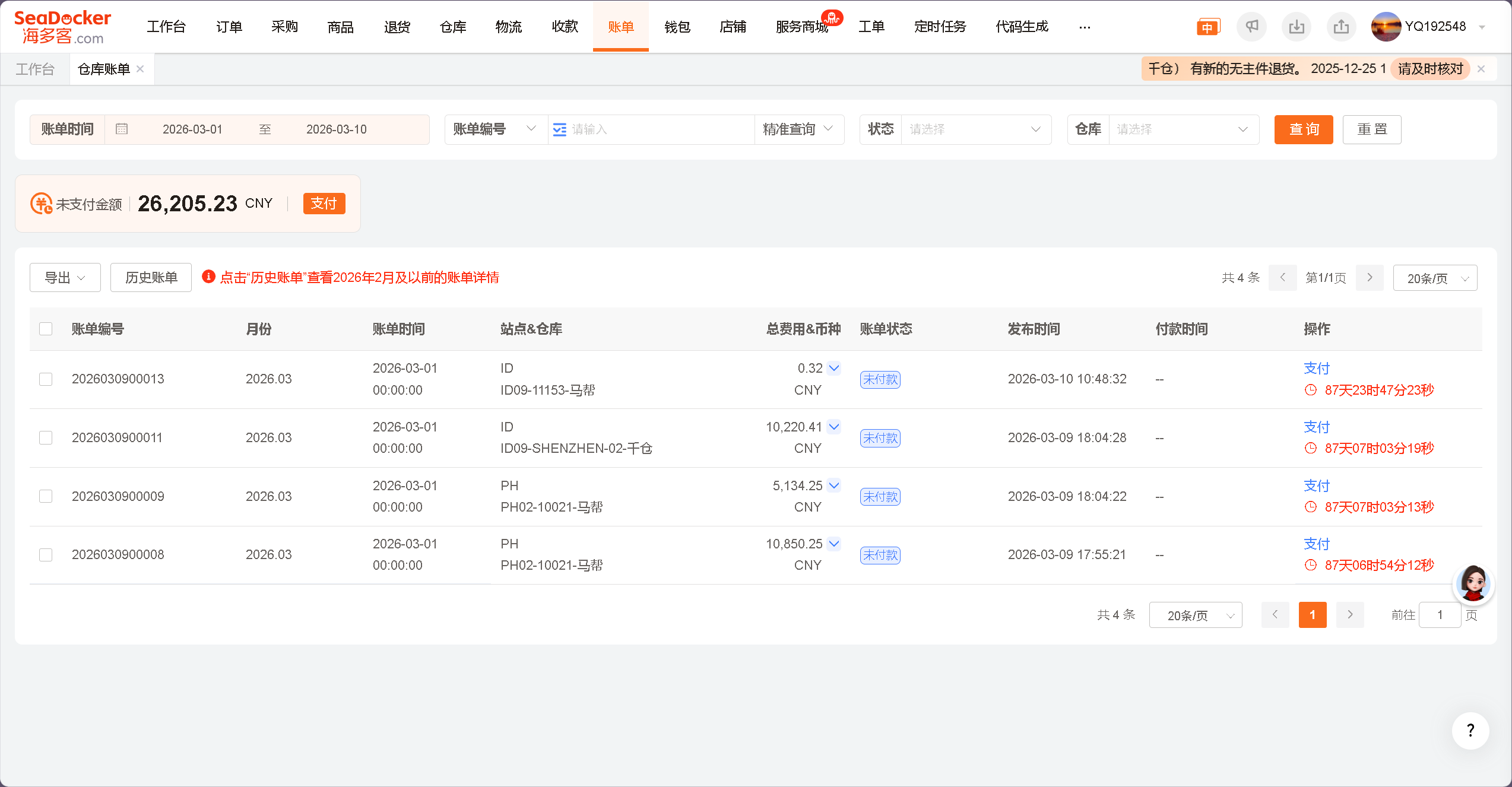Open the customer service avatar chat
This screenshot has width=1512, height=787.
1473,583
